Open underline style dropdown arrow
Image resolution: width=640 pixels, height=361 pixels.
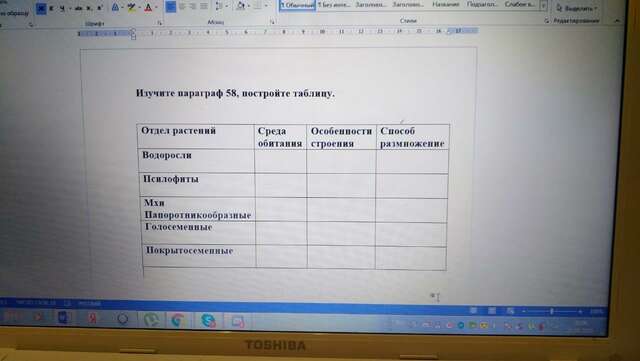point(70,9)
